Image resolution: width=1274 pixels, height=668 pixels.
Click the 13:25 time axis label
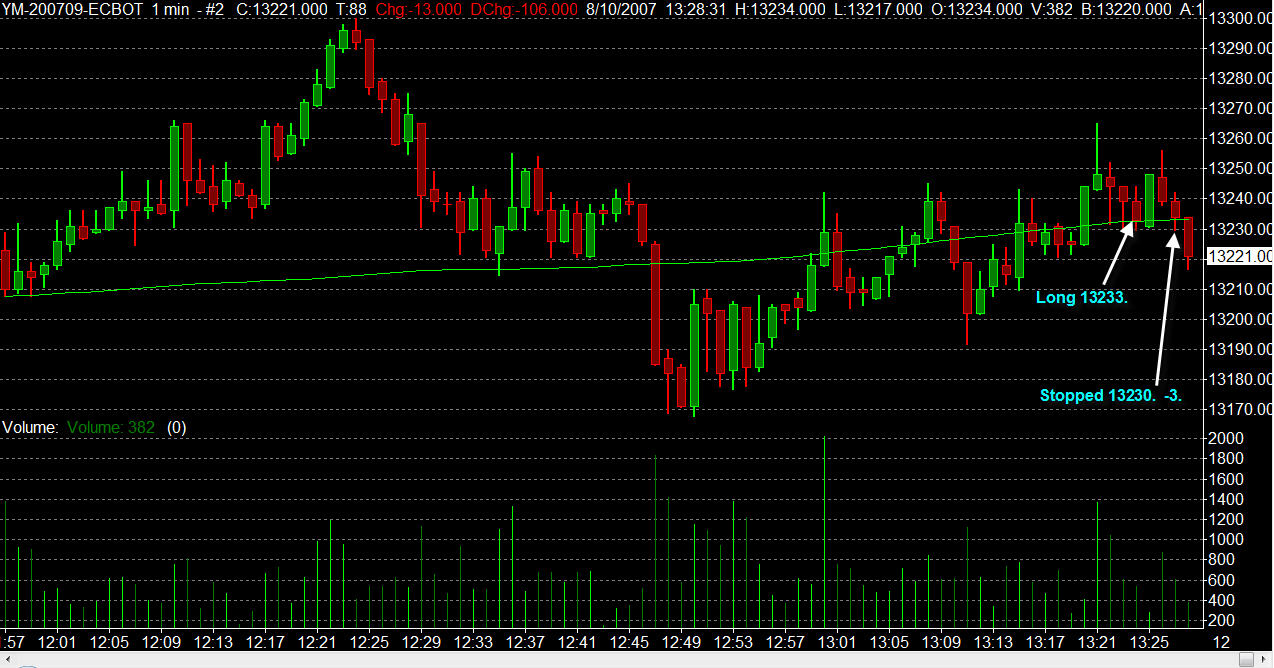coord(1149,641)
